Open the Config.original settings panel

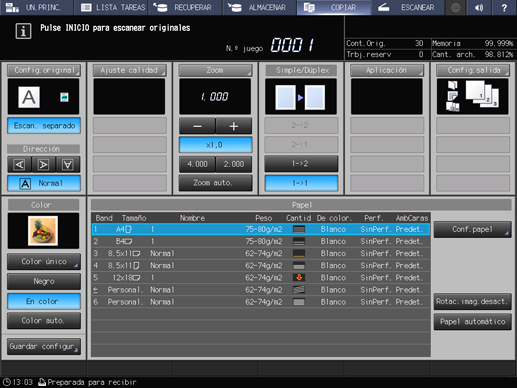pos(44,70)
